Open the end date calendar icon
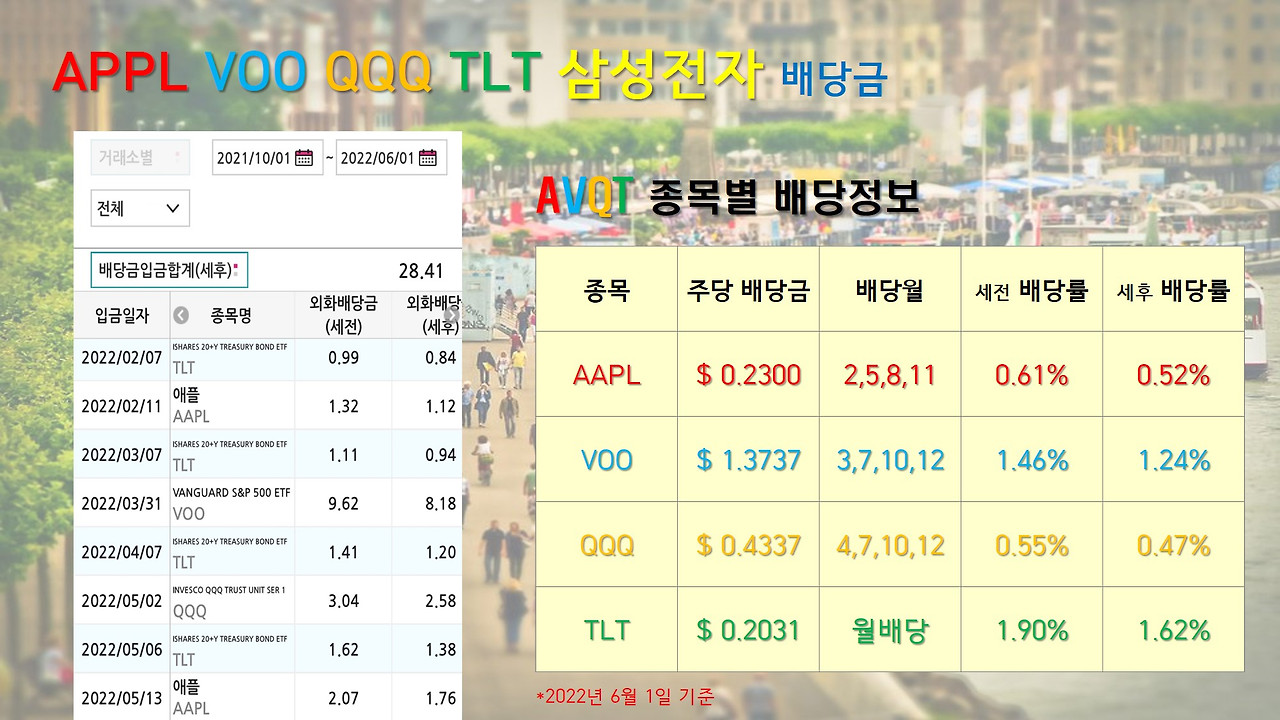This screenshot has height=720, width=1280. click(428, 158)
